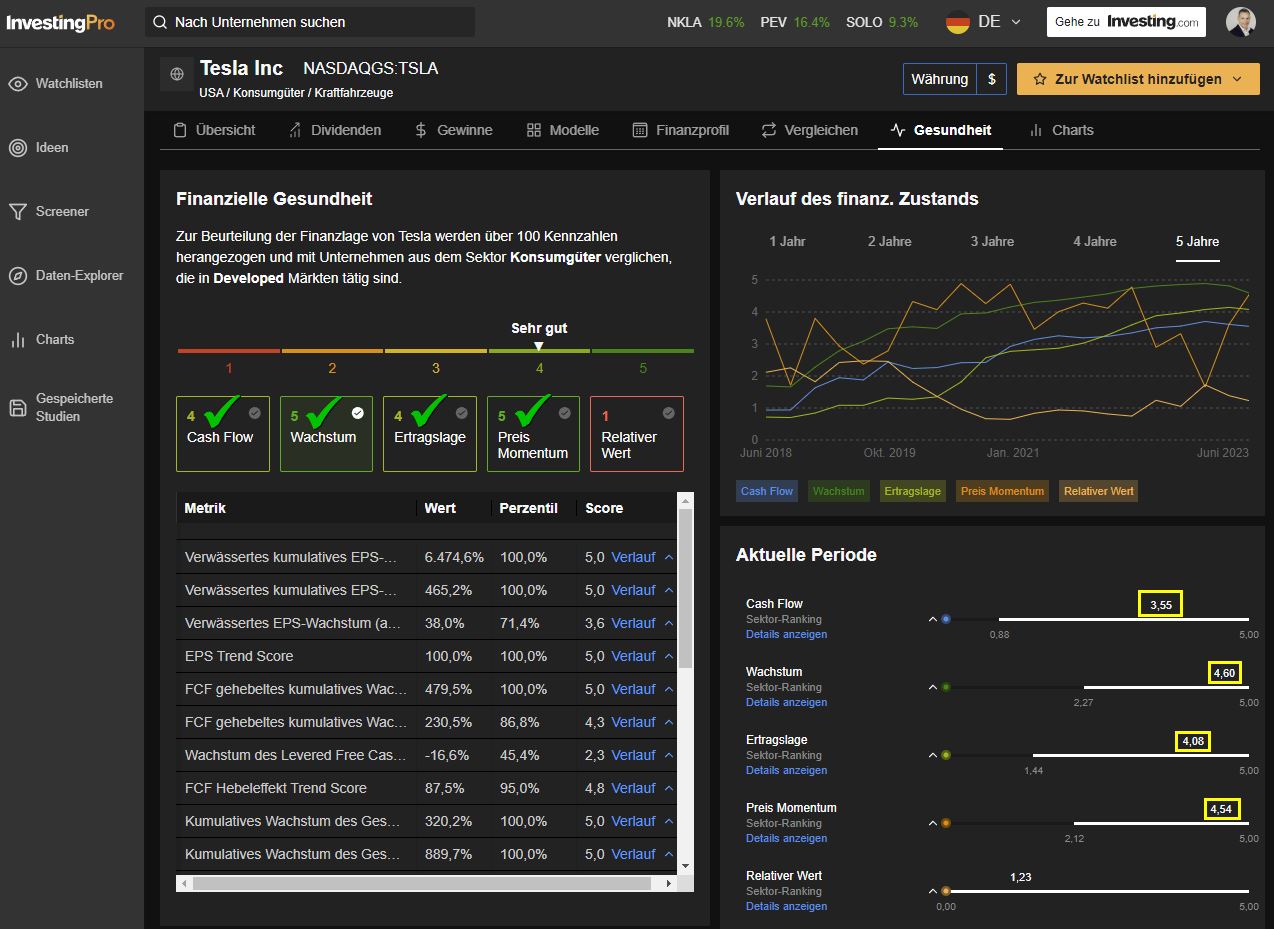The width and height of the screenshot is (1274, 929).
Task: Click the Ideen target icon in sidebar
Action: (x=18, y=148)
